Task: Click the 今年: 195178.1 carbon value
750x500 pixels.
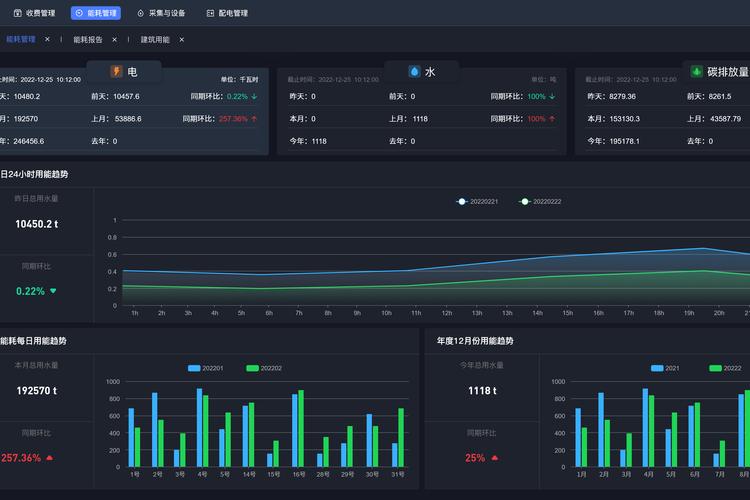Action: pos(614,141)
